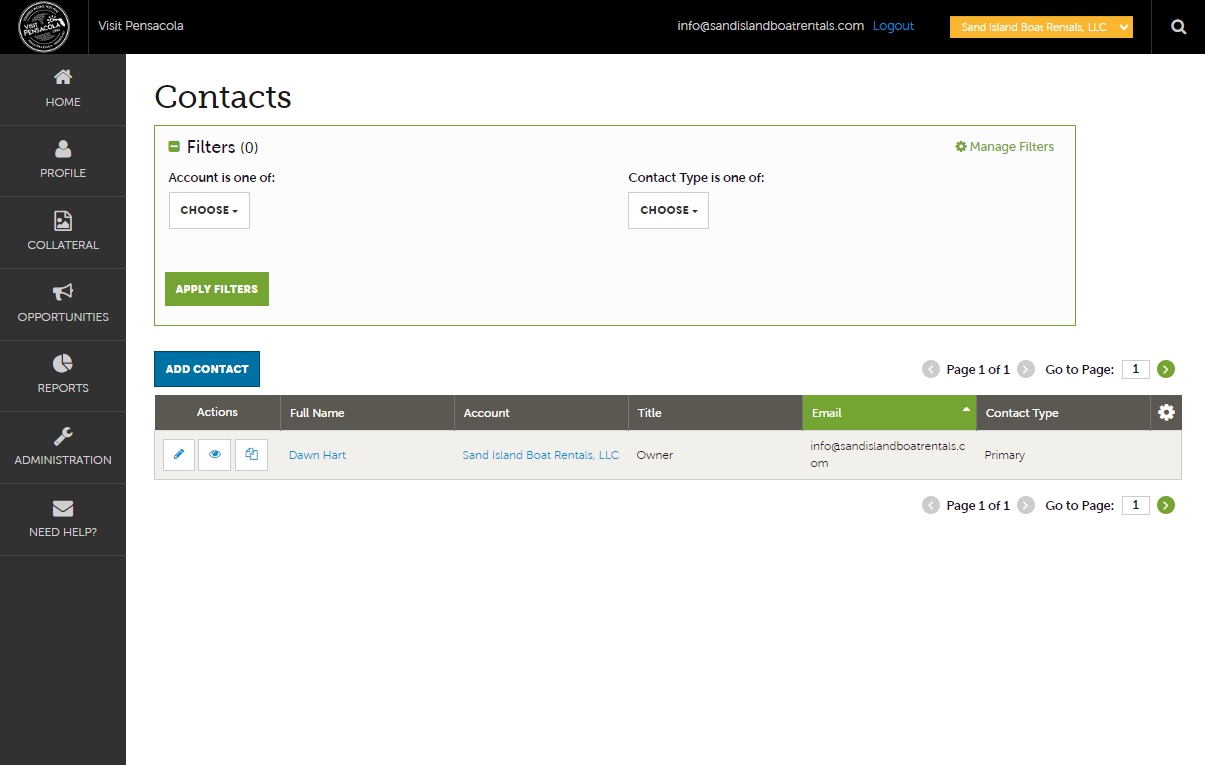
Task: Edit Dawn Hart contact pencil icon
Action: 179,454
